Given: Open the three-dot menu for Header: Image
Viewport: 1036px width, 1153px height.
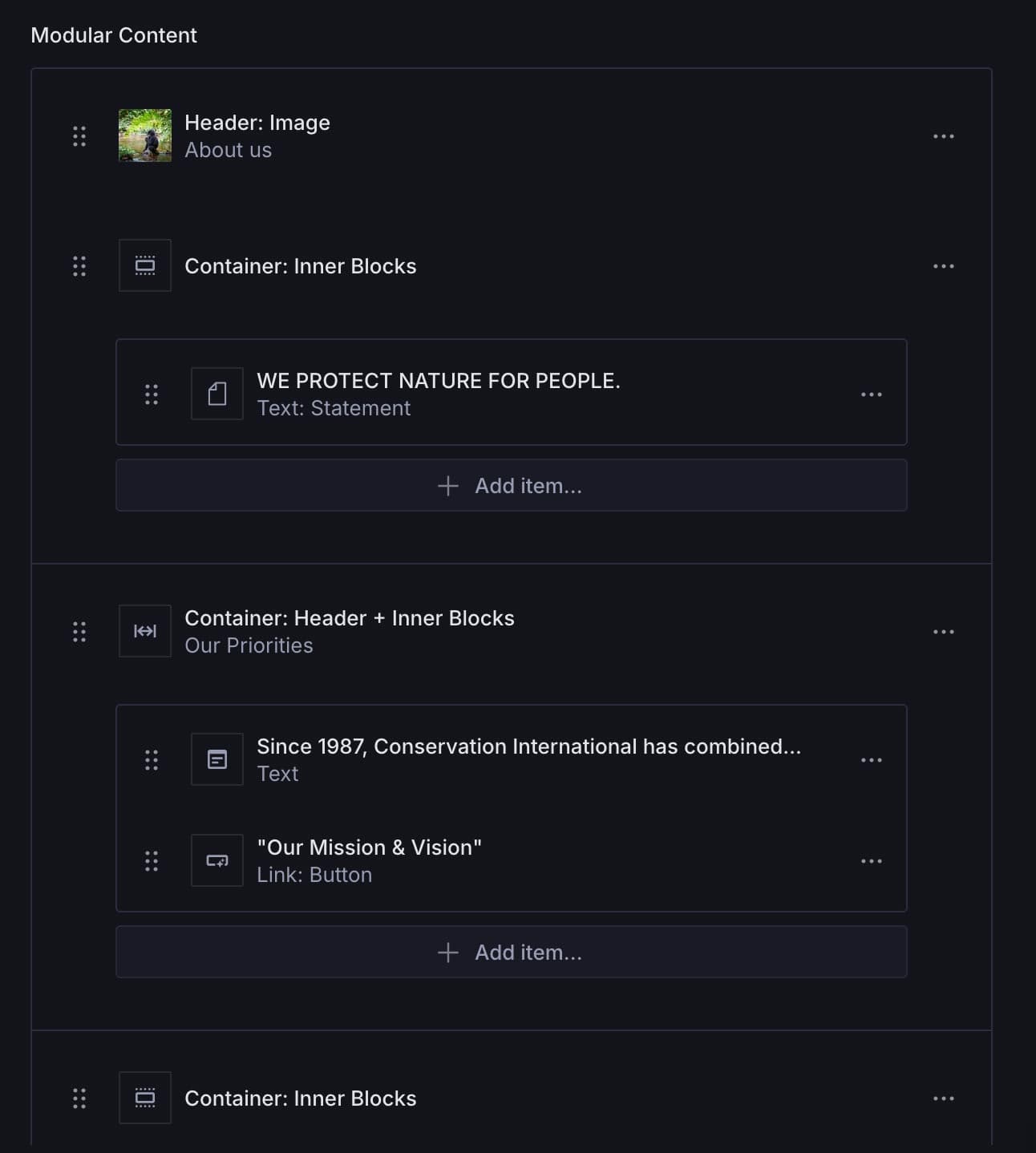Looking at the screenshot, I should pos(943,136).
